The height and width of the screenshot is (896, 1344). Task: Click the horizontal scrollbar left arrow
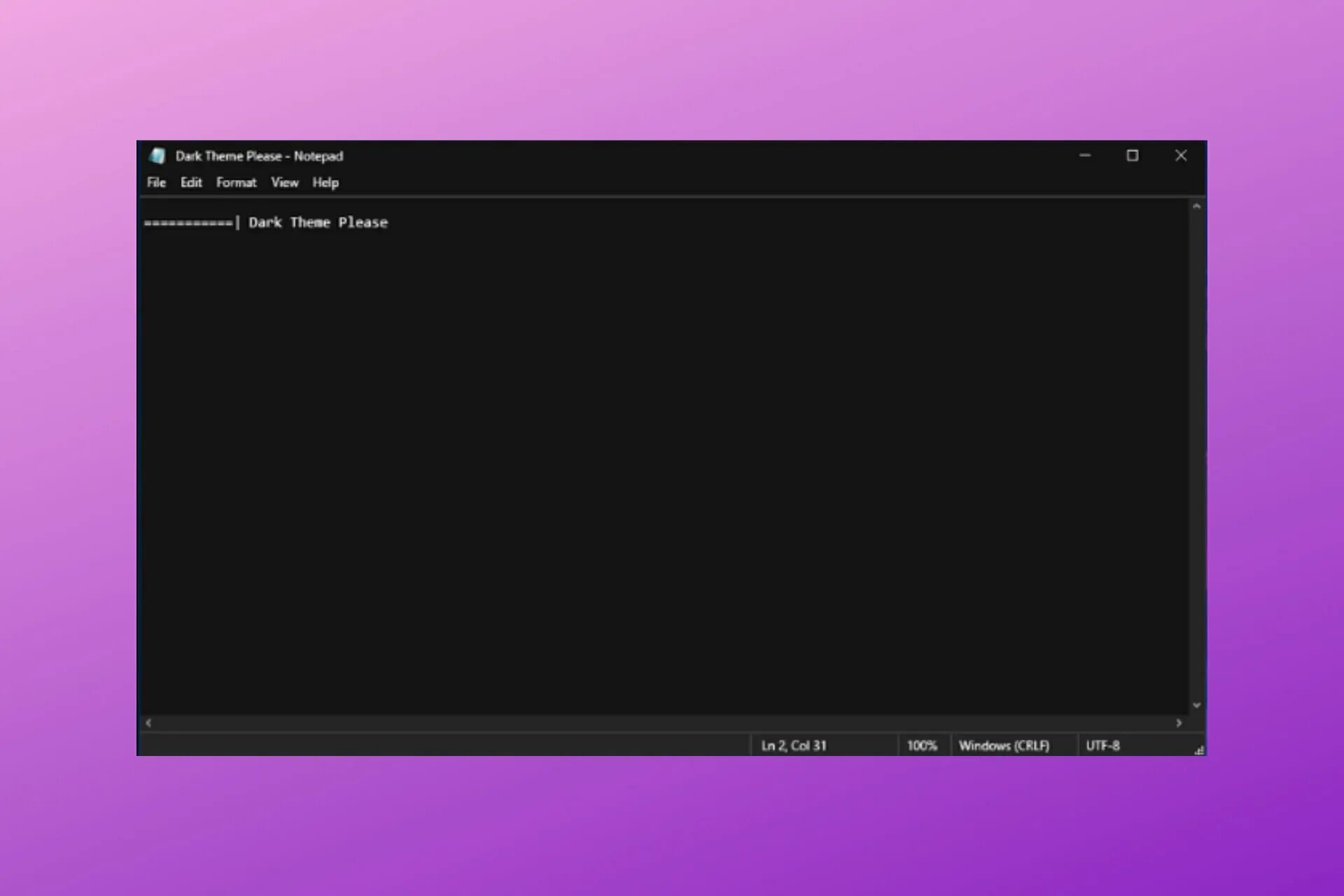point(148,722)
